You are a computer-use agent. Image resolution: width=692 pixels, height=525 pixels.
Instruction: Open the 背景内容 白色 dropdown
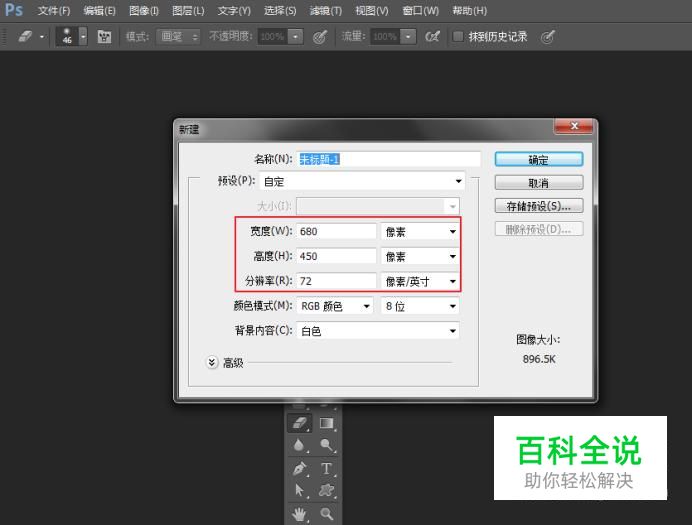pos(378,331)
